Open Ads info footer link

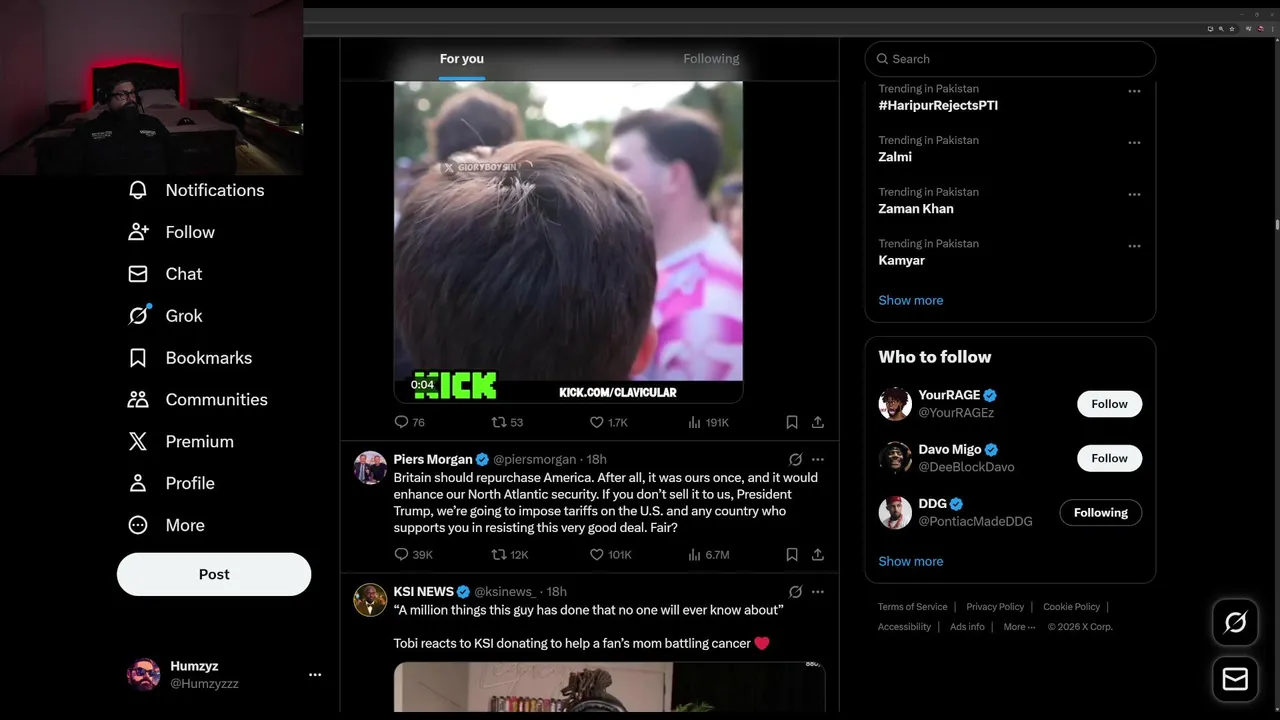967,627
